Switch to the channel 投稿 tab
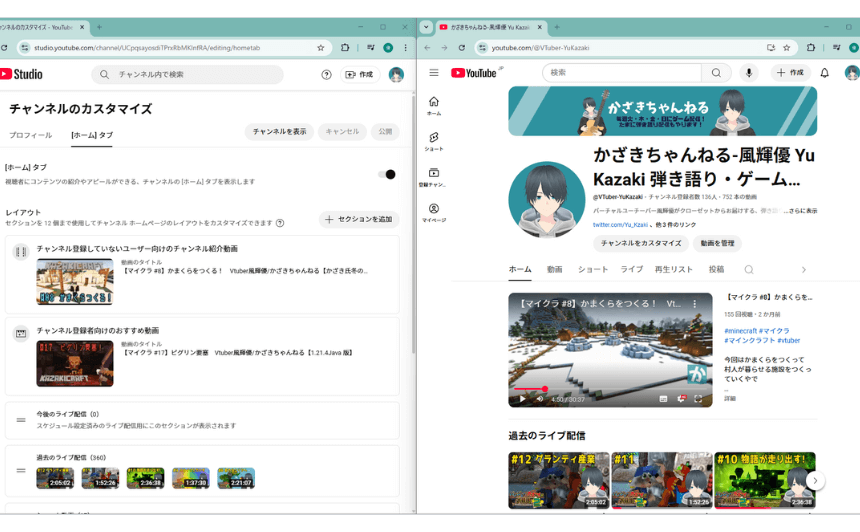Viewport: 860px width, 532px height. [x=716, y=269]
